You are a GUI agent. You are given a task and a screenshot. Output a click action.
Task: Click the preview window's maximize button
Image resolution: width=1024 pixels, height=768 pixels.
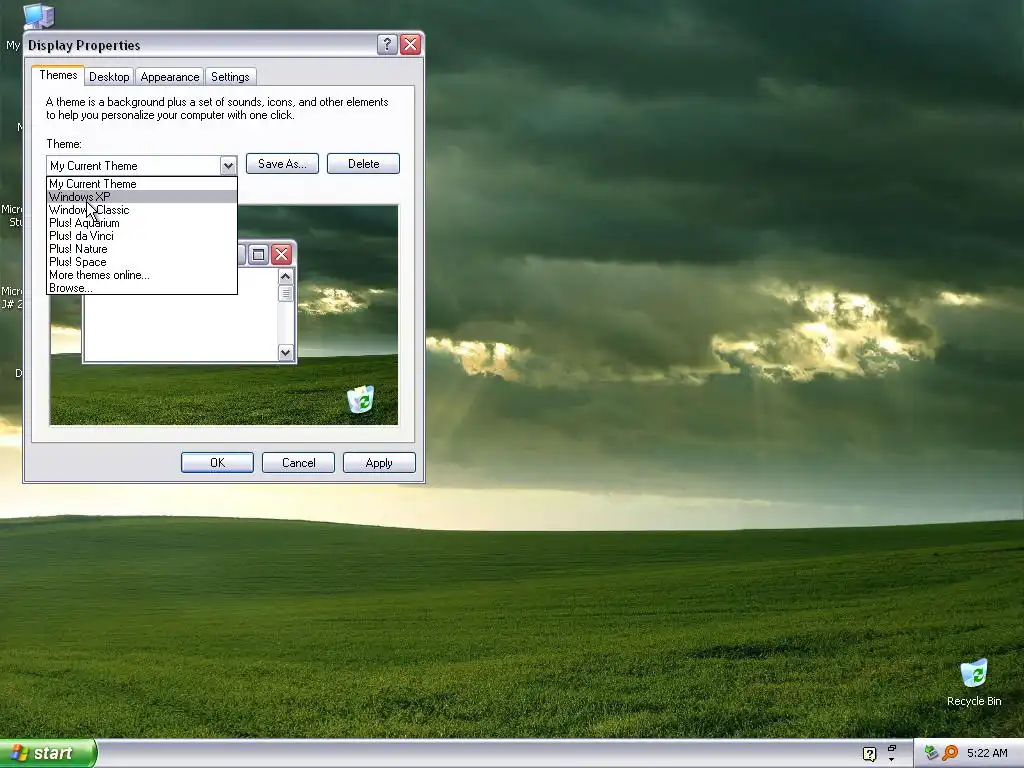259,254
